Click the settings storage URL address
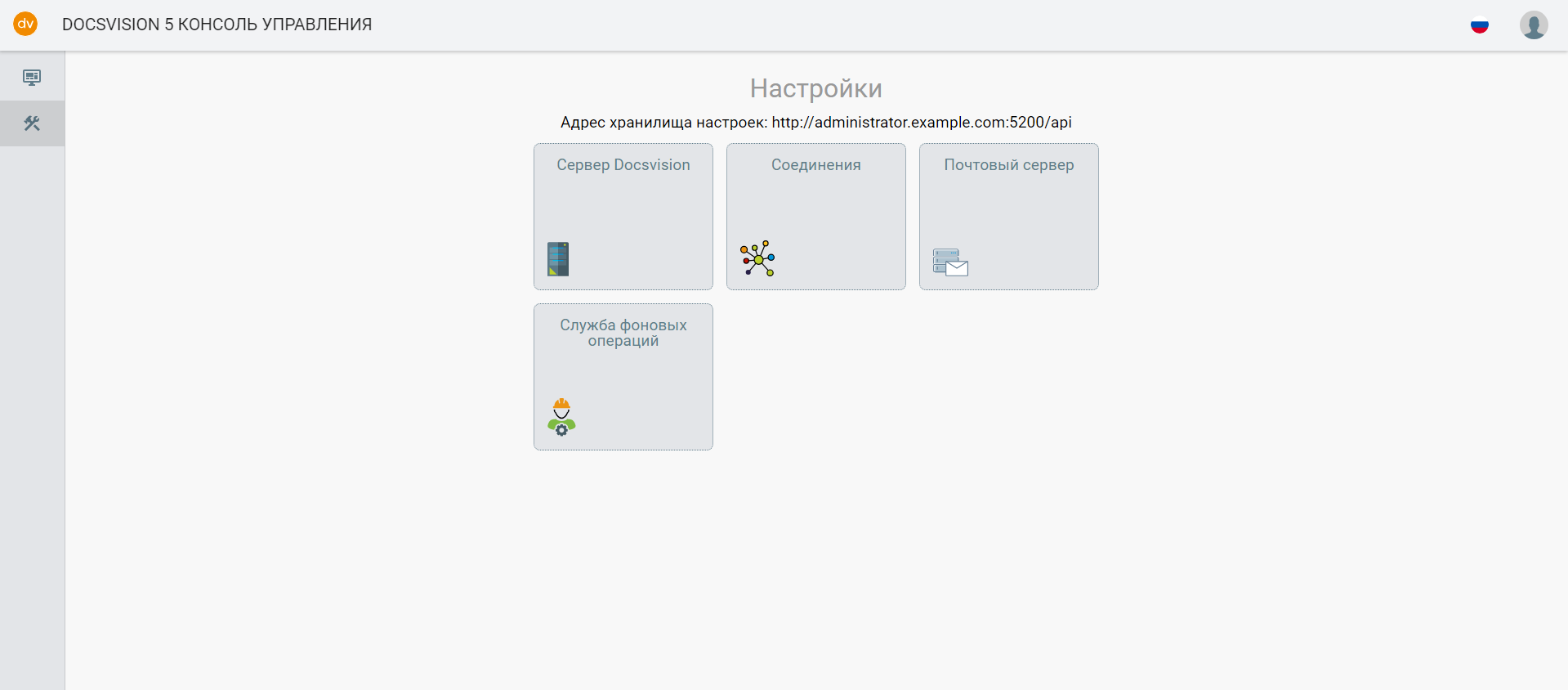Viewport: 1568px width, 690px height. (921, 123)
